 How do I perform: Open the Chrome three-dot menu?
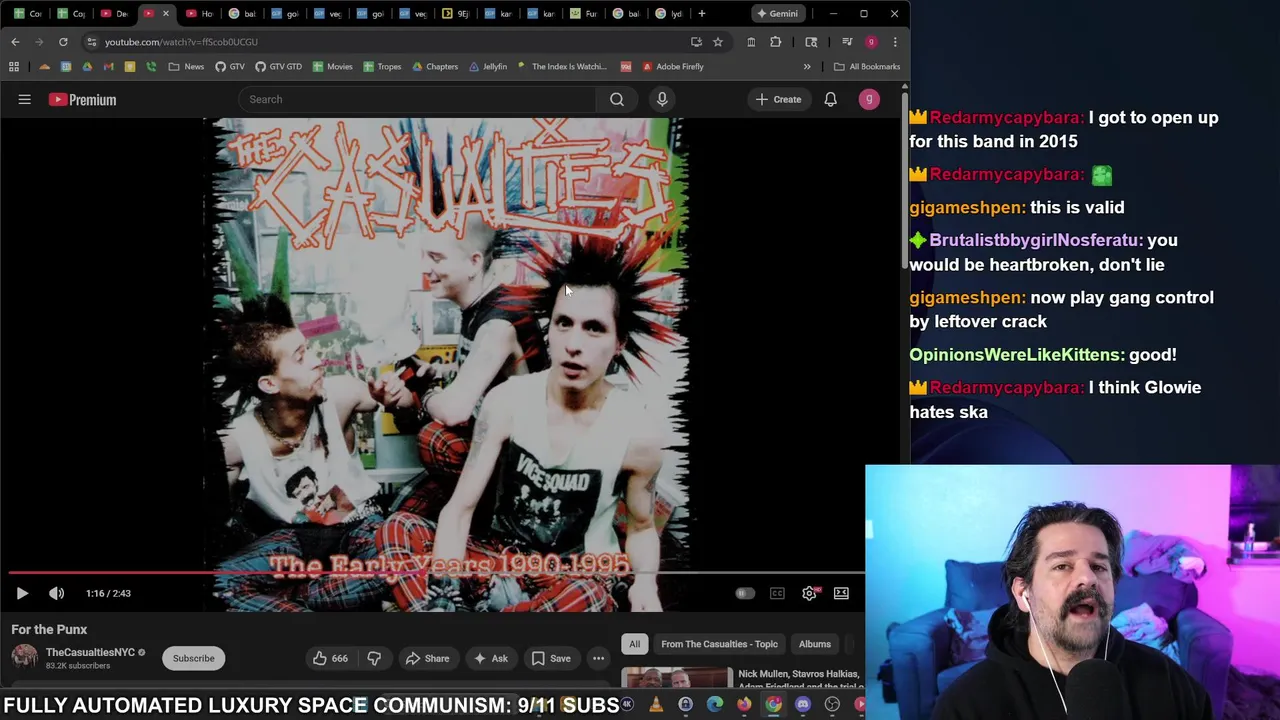pos(895,42)
